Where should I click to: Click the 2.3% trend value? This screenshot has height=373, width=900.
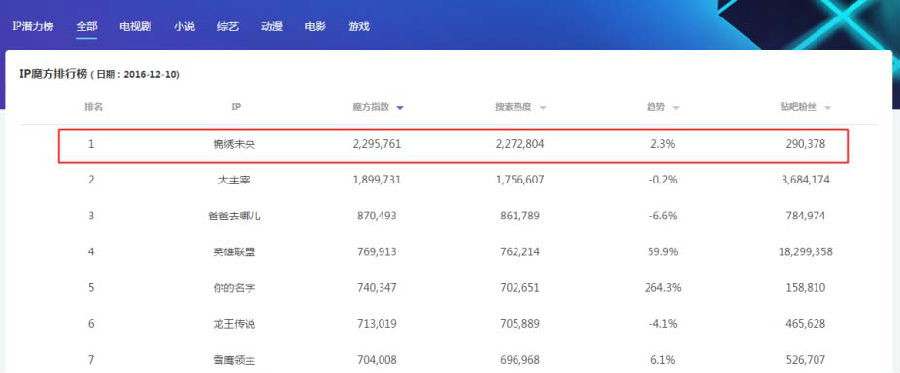[662, 144]
